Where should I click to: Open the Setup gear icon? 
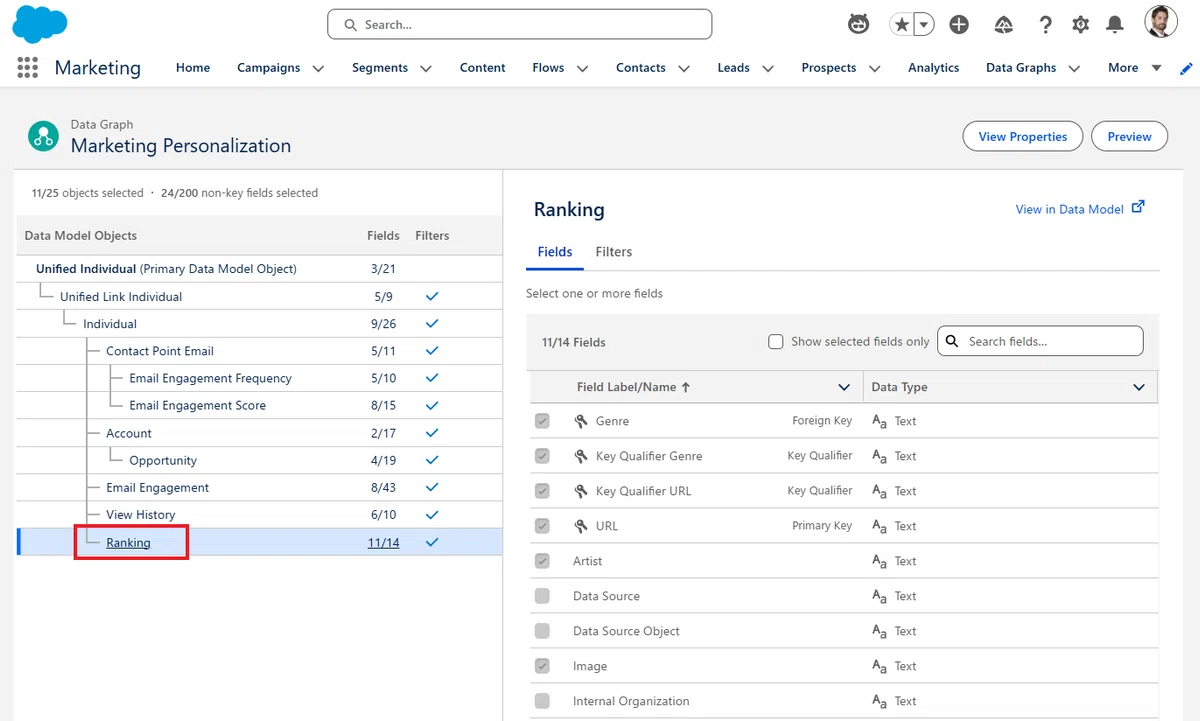pyautogui.click(x=1080, y=25)
